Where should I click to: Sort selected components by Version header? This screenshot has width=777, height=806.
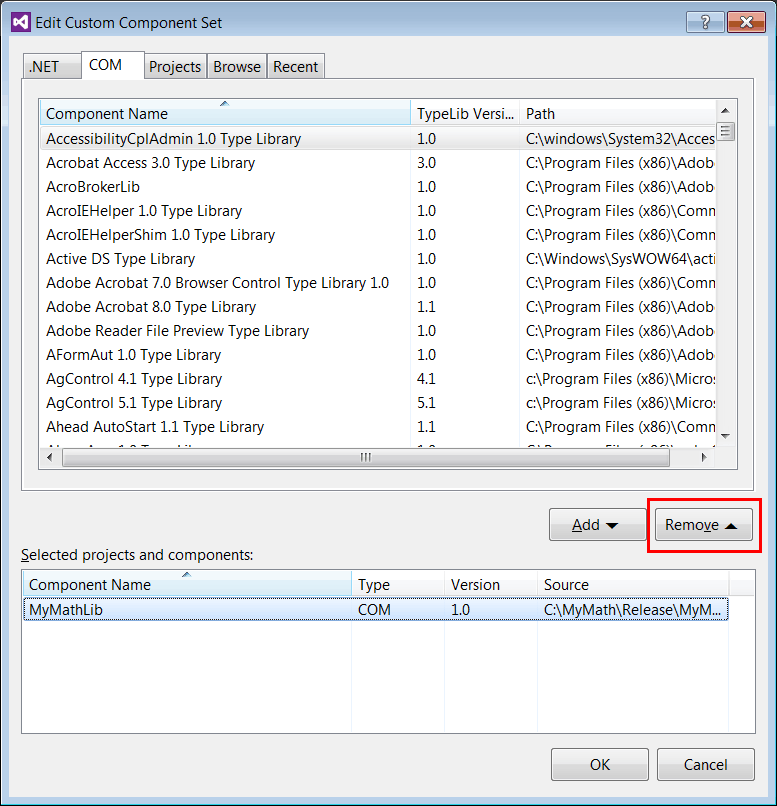491,584
